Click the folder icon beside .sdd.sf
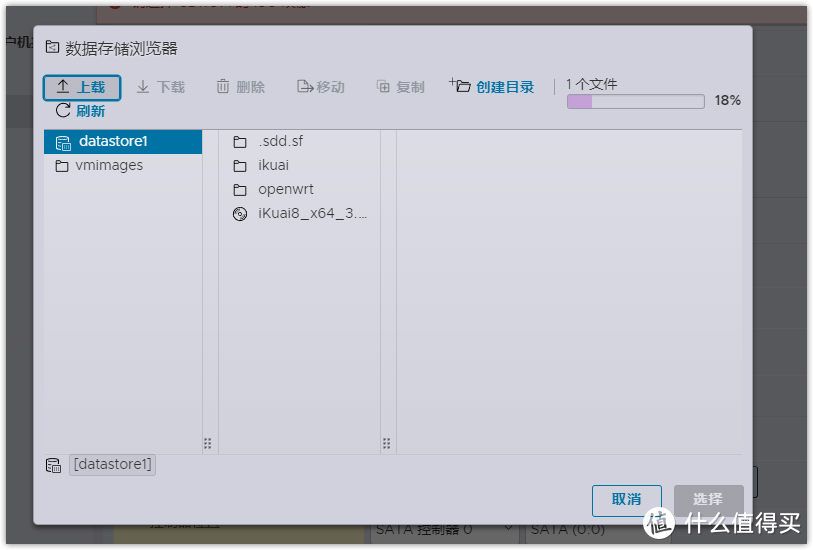Image resolution: width=813 pixels, height=550 pixels. pos(240,142)
